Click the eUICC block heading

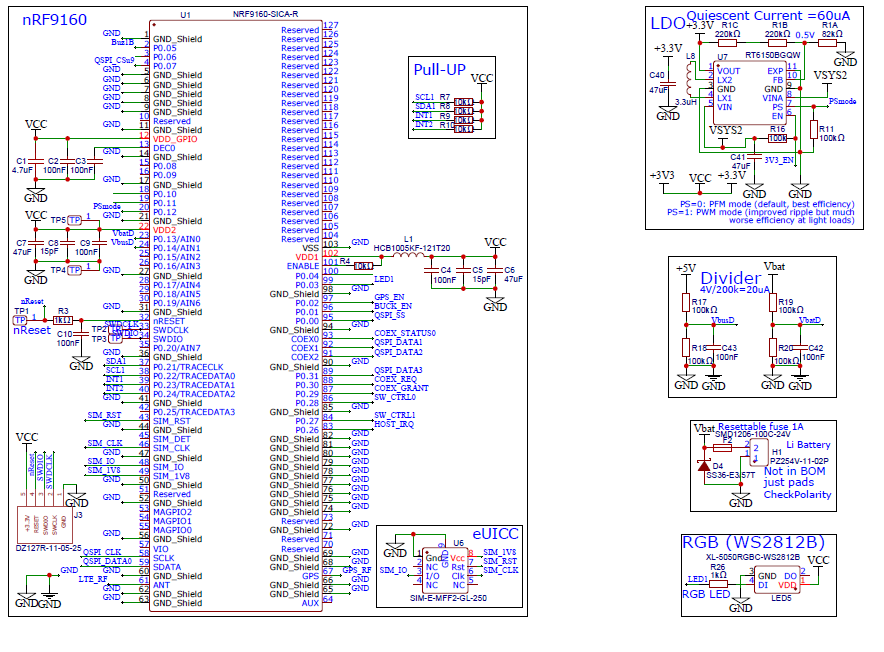point(495,534)
